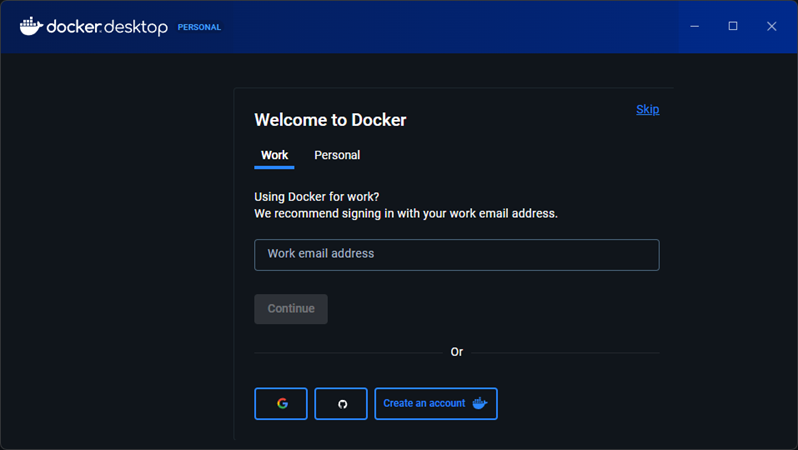Screen dimensions: 798x450
Task: Focus the Work email address field
Action: tap(457, 255)
